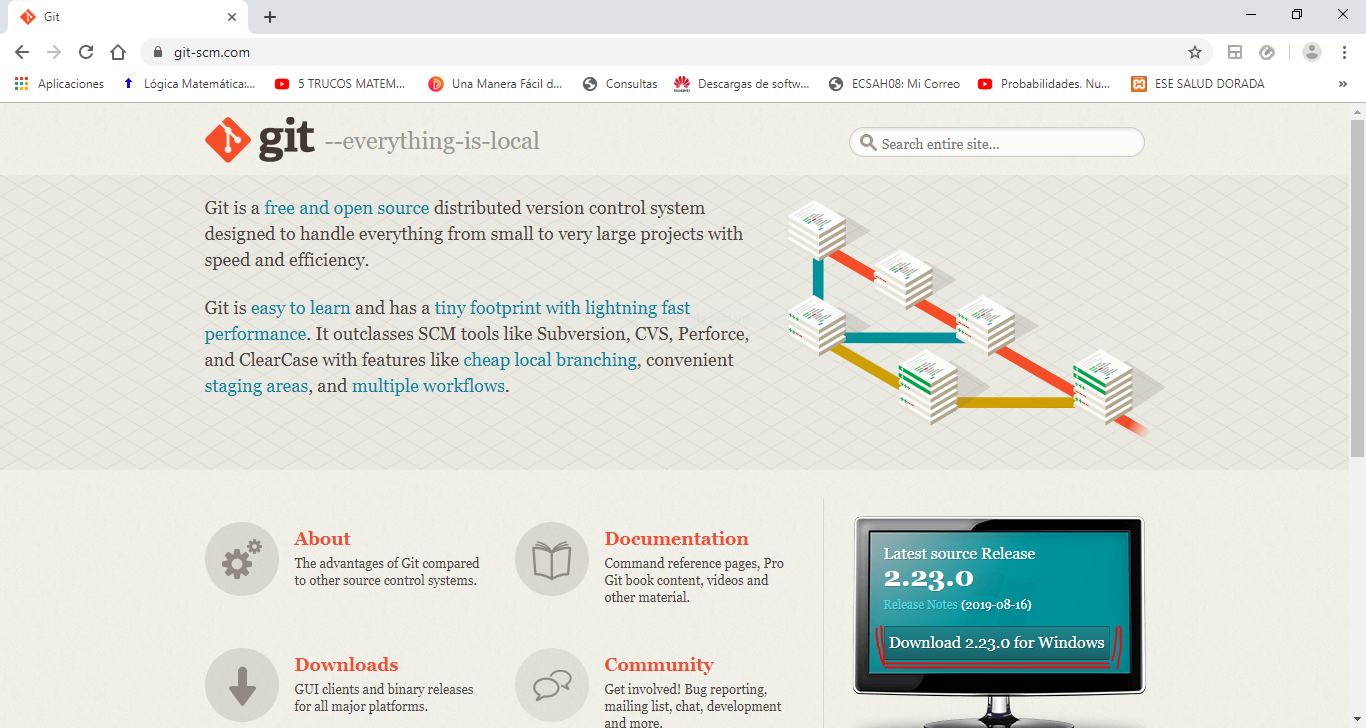Click the branching diagram illustration
Viewport: 1366px width, 728px height.
pyautogui.click(x=975, y=318)
